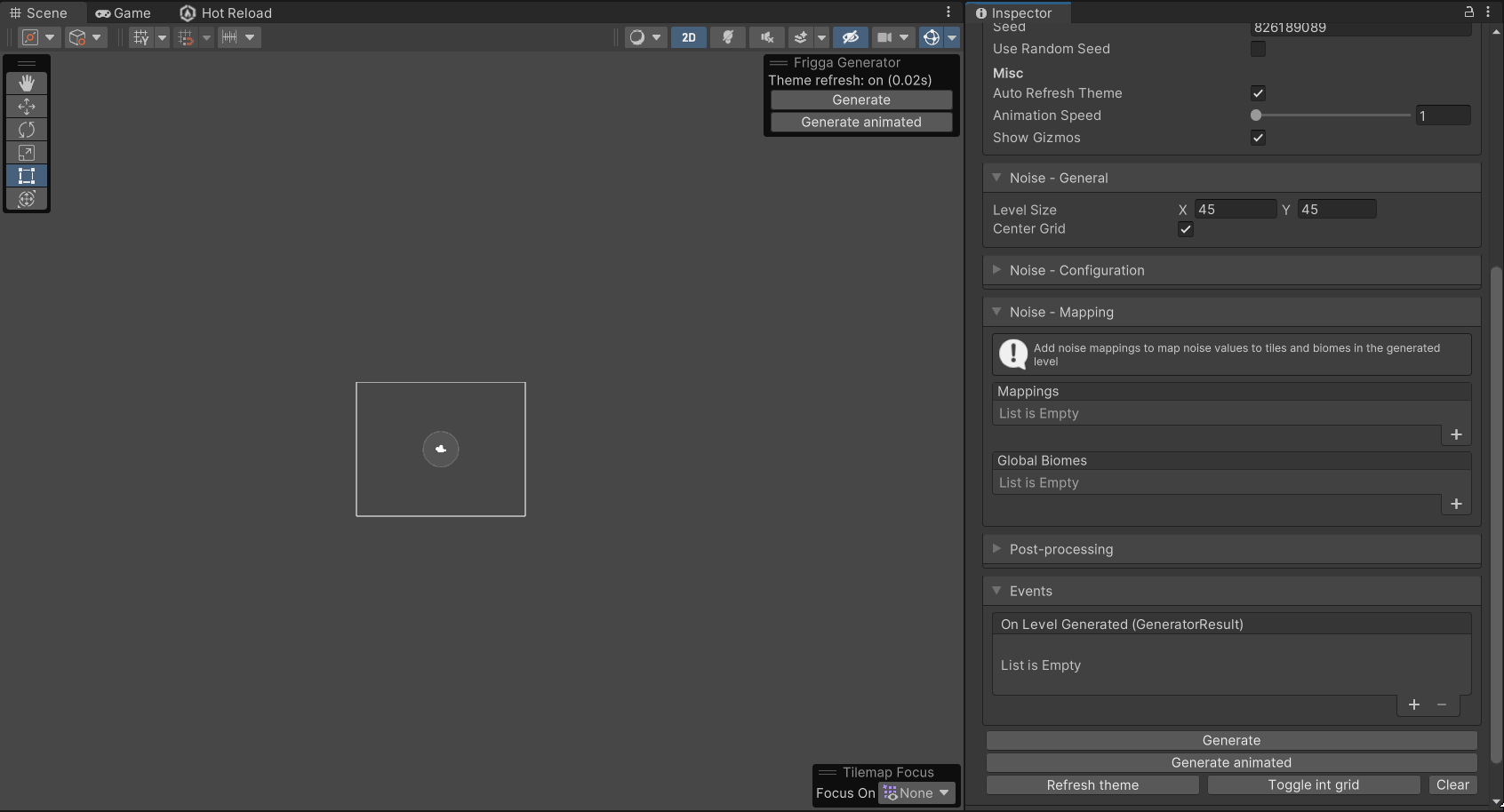The height and width of the screenshot is (812, 1504).
Task: Select the Transform tool
Action: point(27,199)
